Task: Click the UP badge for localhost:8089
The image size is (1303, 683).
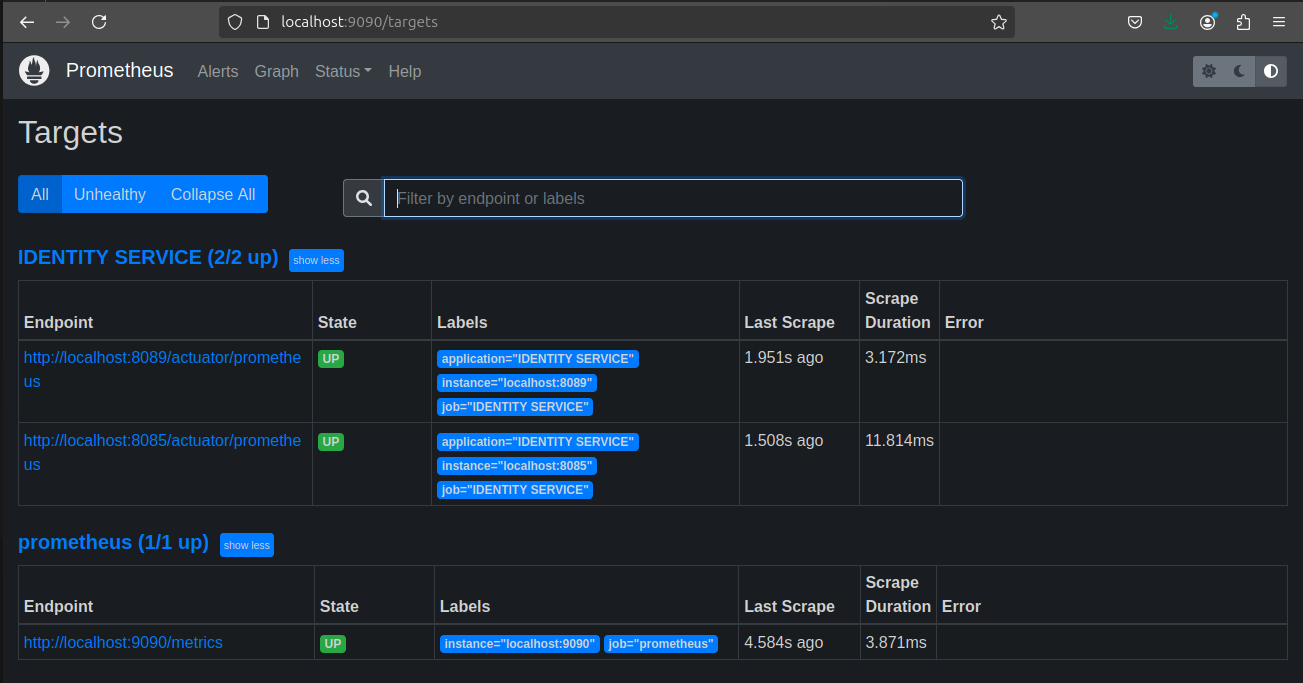Action: tap(331, 359)
